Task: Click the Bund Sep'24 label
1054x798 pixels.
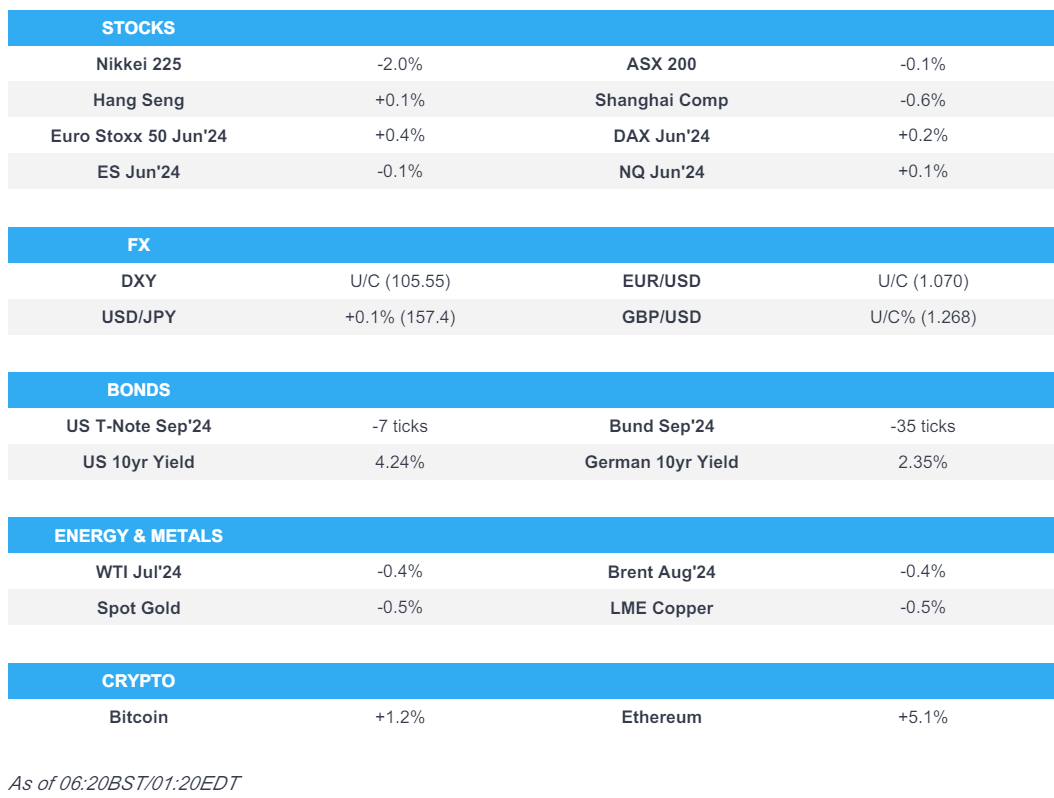Action: pyautogui.click(x=661, y=426)
